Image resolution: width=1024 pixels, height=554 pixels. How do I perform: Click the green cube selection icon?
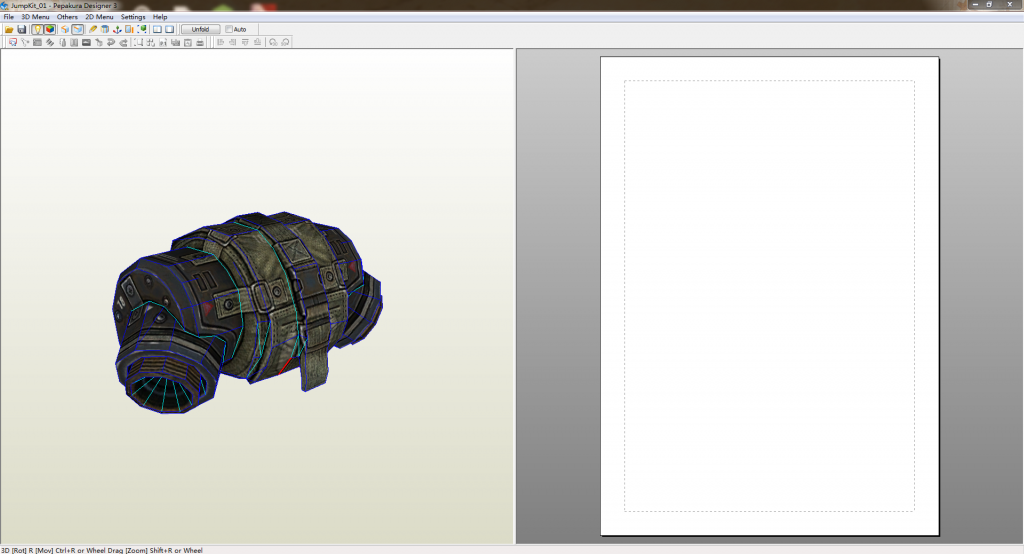[x=142, y=29]
